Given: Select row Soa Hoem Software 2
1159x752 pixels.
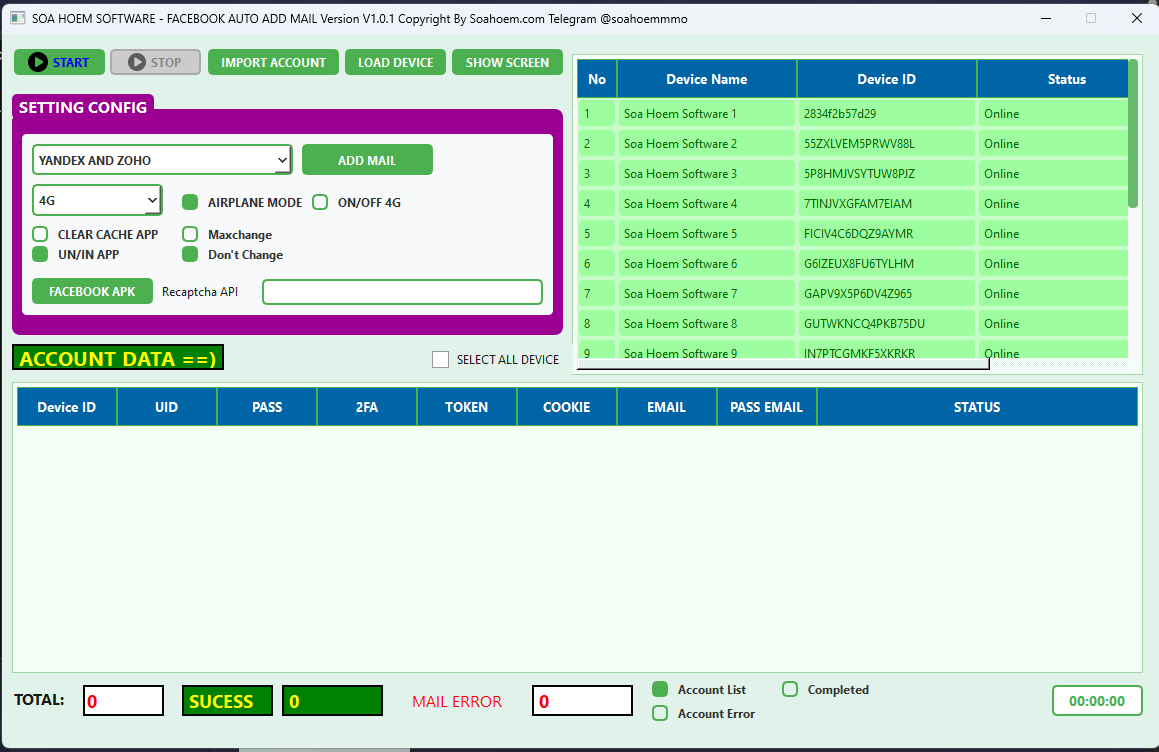Looking at the screenshot, I should point(853,143).
